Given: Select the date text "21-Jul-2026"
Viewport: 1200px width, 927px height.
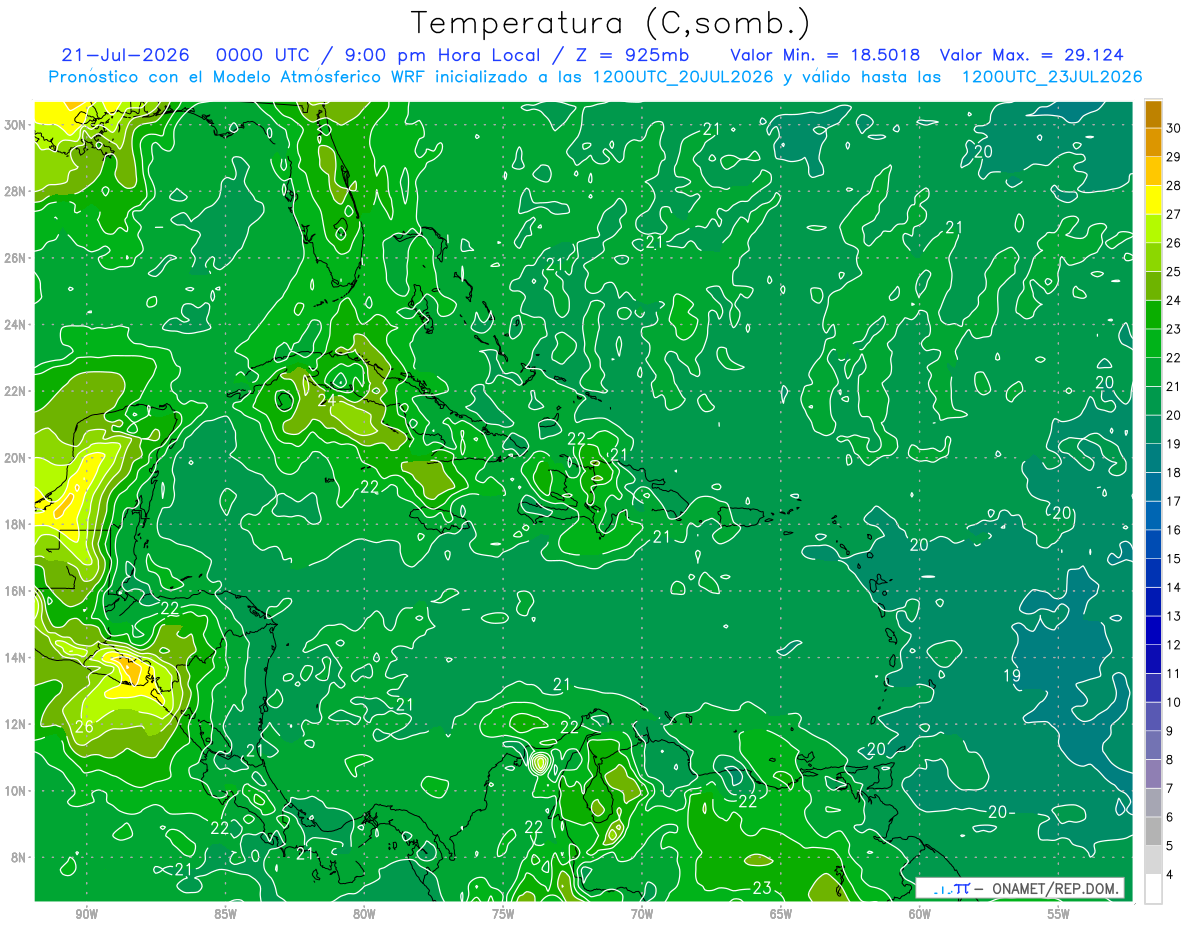Looking at the screenshot, I should point(126,54).
